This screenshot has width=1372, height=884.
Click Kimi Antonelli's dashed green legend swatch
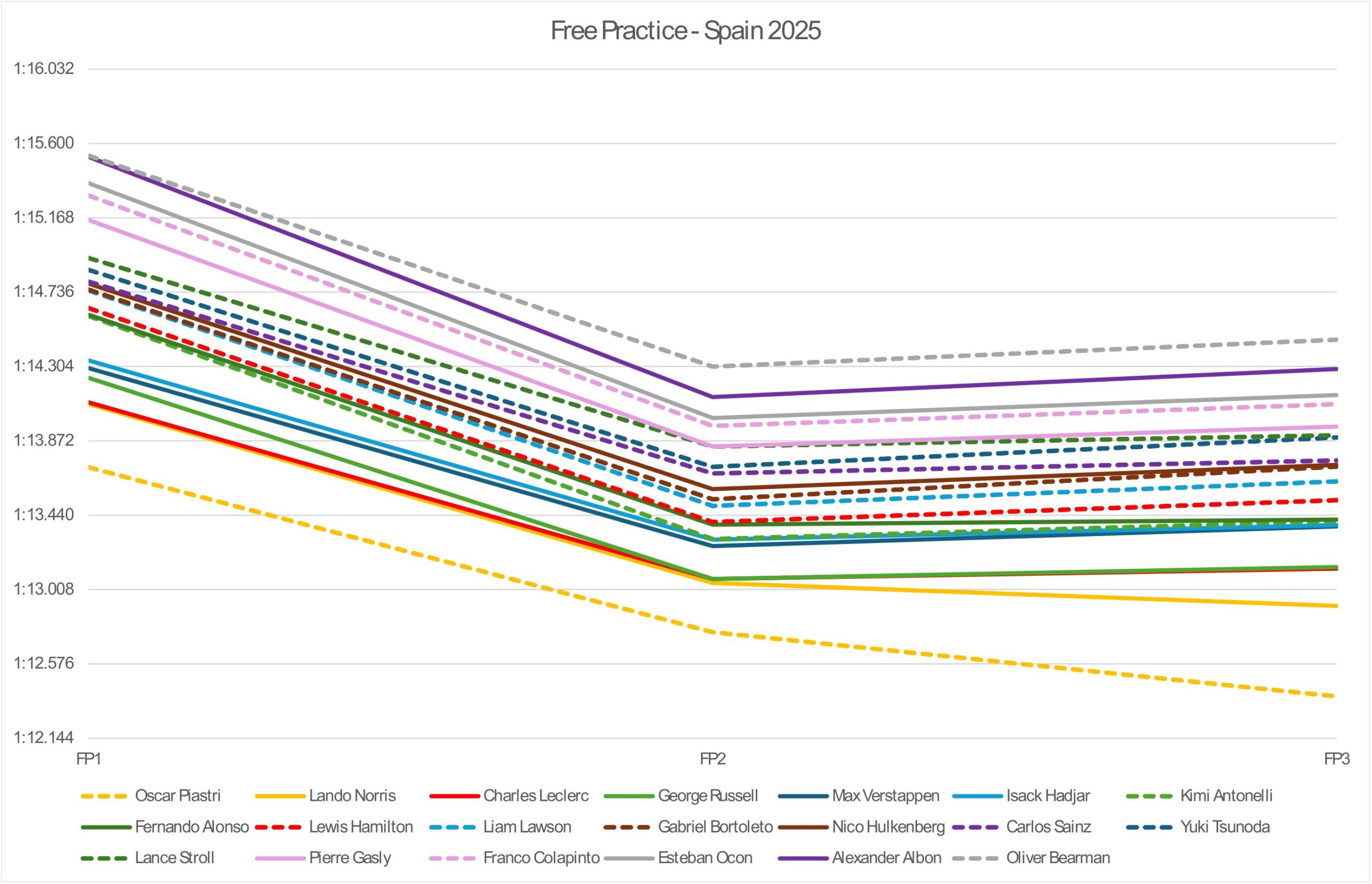1151,796
